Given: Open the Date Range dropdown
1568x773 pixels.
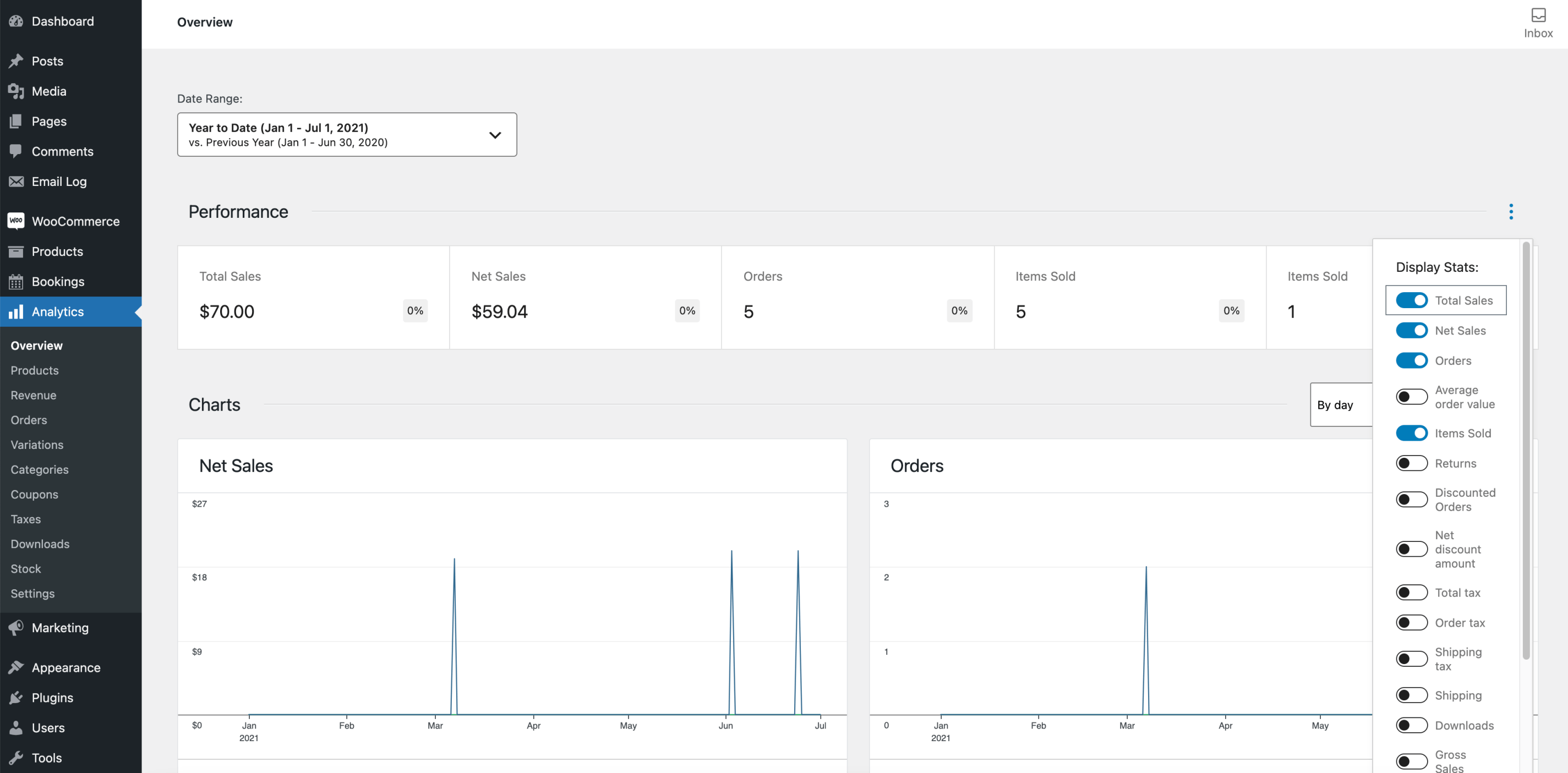Looking at the screenshot, I should [346, 134].
